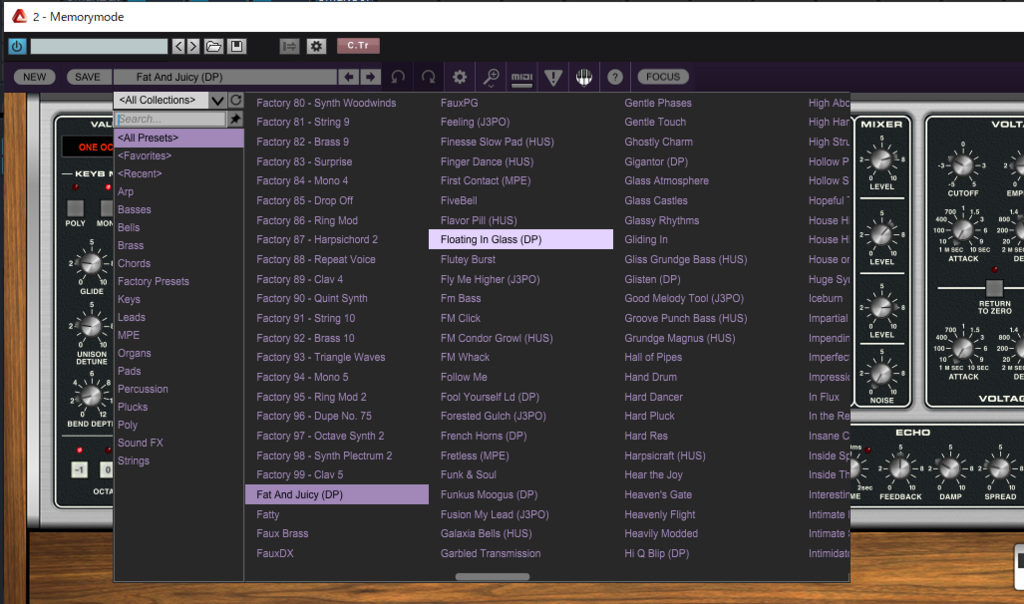Open the MIDI mapping icon
The height and width of the screenshot is (604, 1024).
point(522,78)
